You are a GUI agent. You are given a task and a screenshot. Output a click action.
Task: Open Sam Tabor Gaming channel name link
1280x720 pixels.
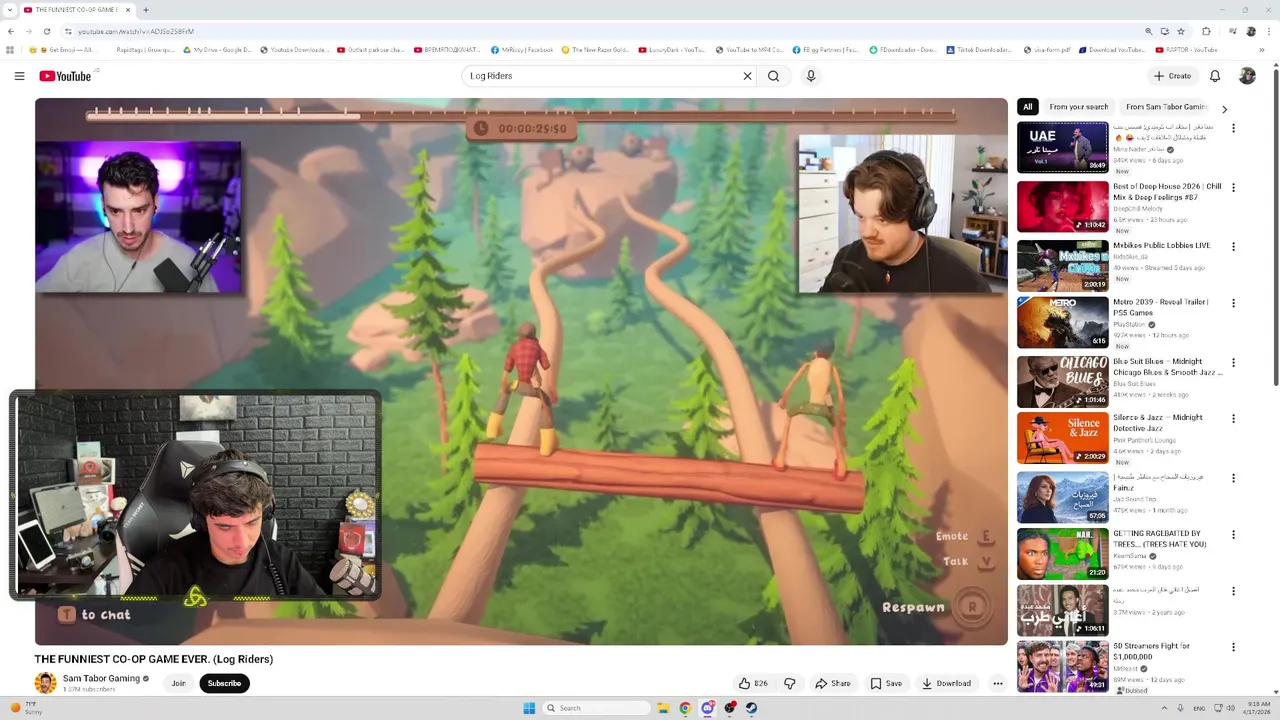click(101, 678)
